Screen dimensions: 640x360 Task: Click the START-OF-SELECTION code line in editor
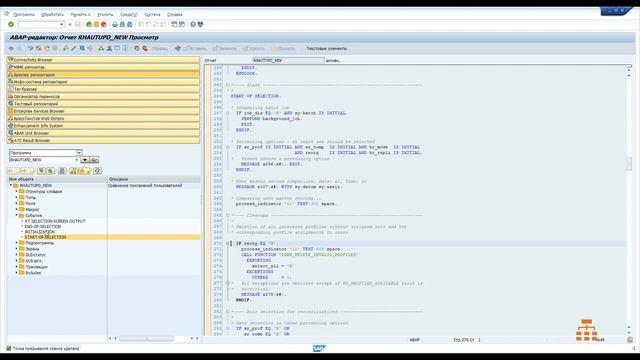coord(256,96)
